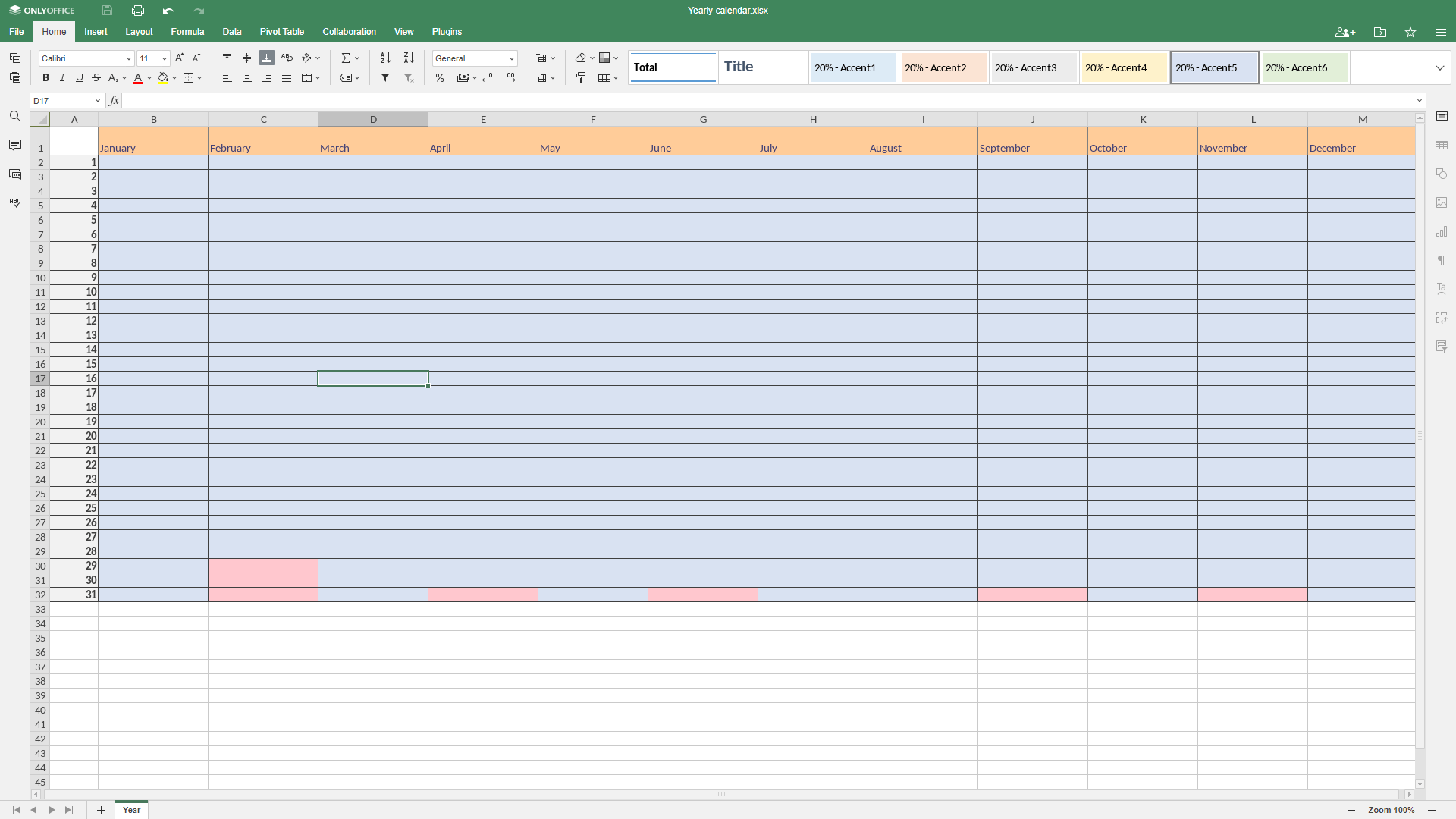The image size is (1456, 819).
Task: Open the Comments sidebar panel icon
Action: click(x=15, y=145)
